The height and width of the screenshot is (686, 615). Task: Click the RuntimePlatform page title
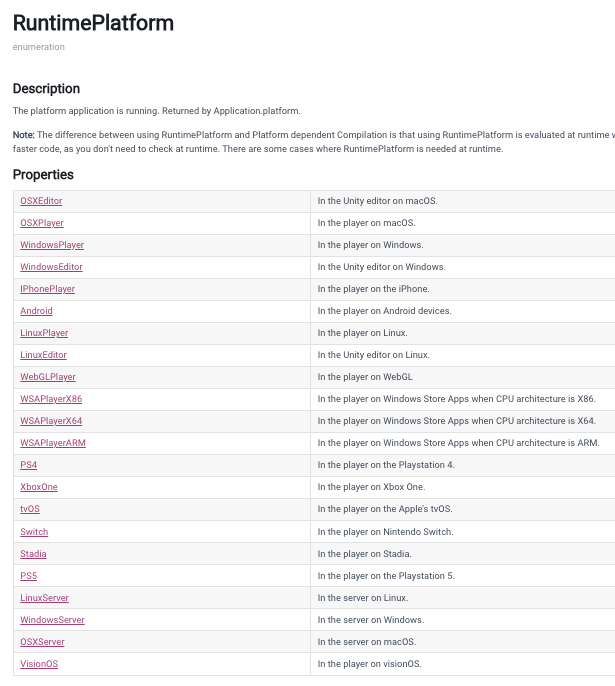click(x=93, y=23)
